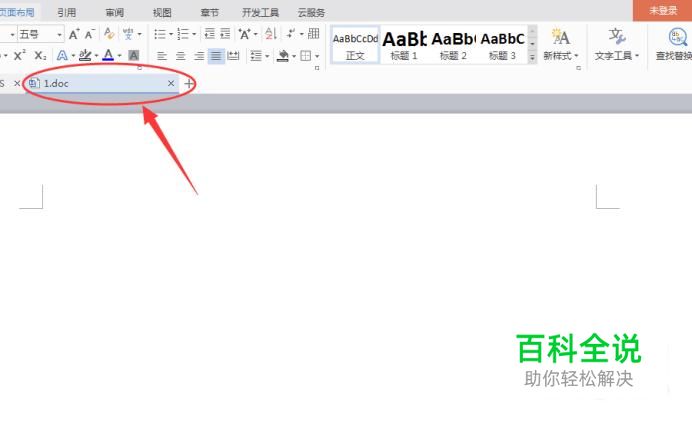Open the 文字工具 text tools menu
This screenshot has height=423, width=692.
(617, 44)
